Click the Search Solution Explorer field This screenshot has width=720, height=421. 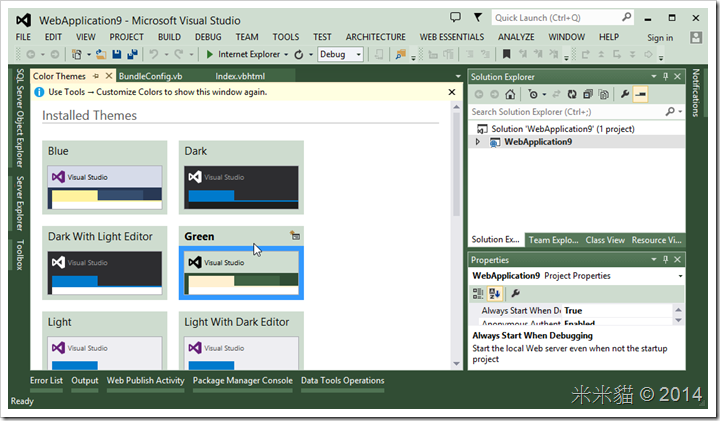pos(566,112)
